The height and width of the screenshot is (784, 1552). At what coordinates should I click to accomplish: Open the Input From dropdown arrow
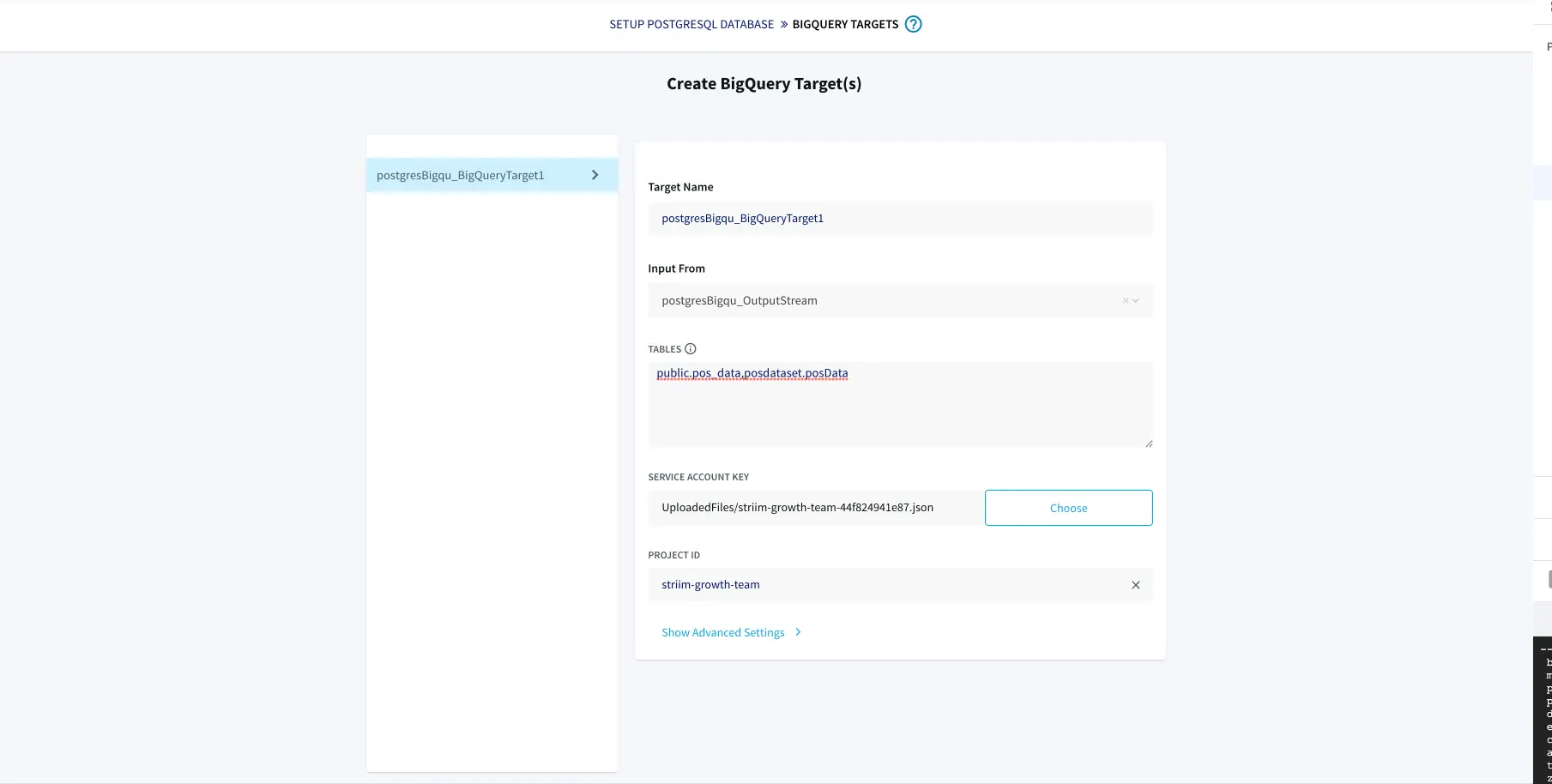[x=1137, y=301]
